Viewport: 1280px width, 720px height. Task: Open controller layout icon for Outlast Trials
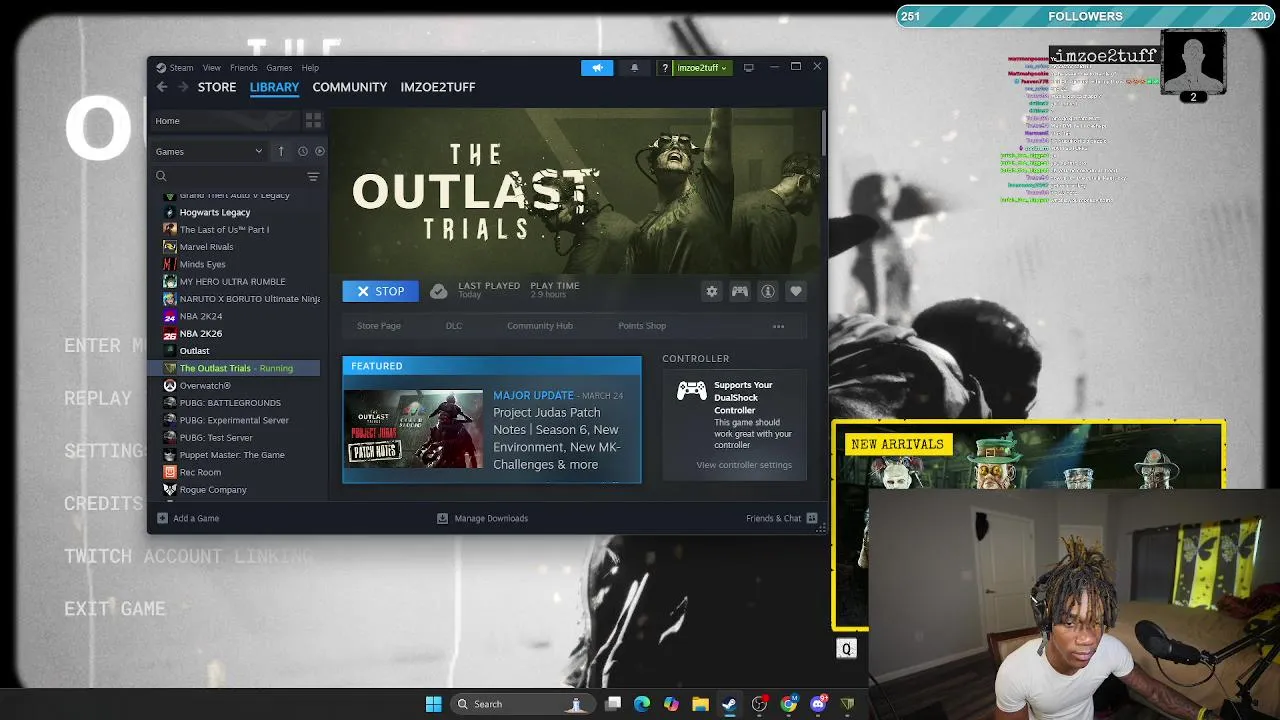740,291
